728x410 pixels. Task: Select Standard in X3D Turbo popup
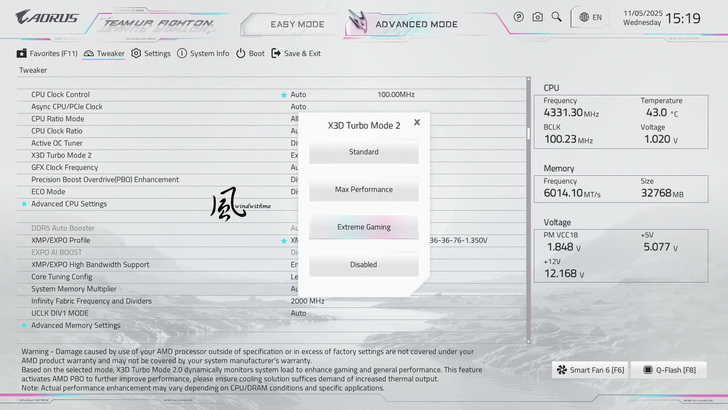pos(364,152)
